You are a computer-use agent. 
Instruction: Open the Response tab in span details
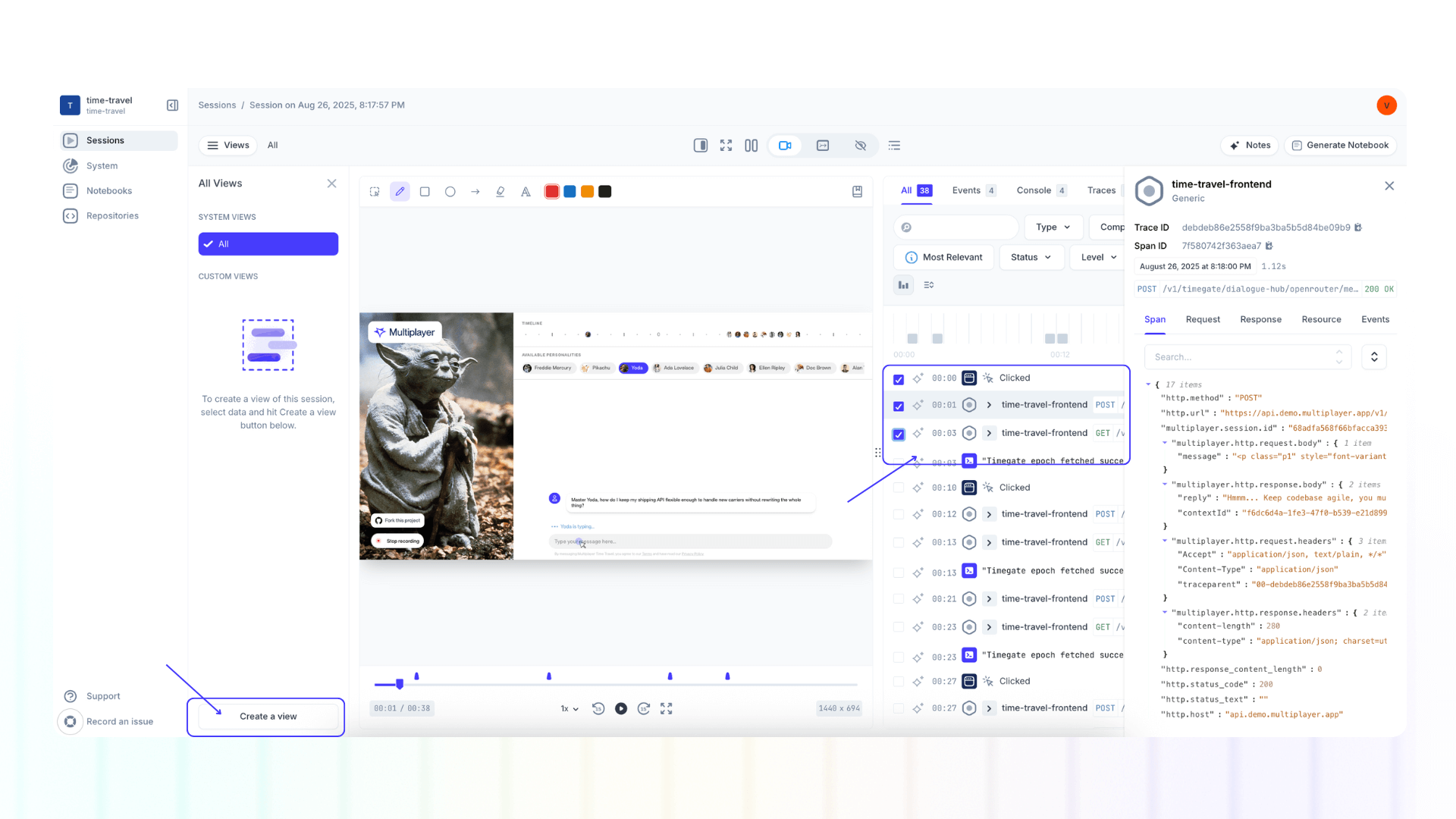point(1260,319)
